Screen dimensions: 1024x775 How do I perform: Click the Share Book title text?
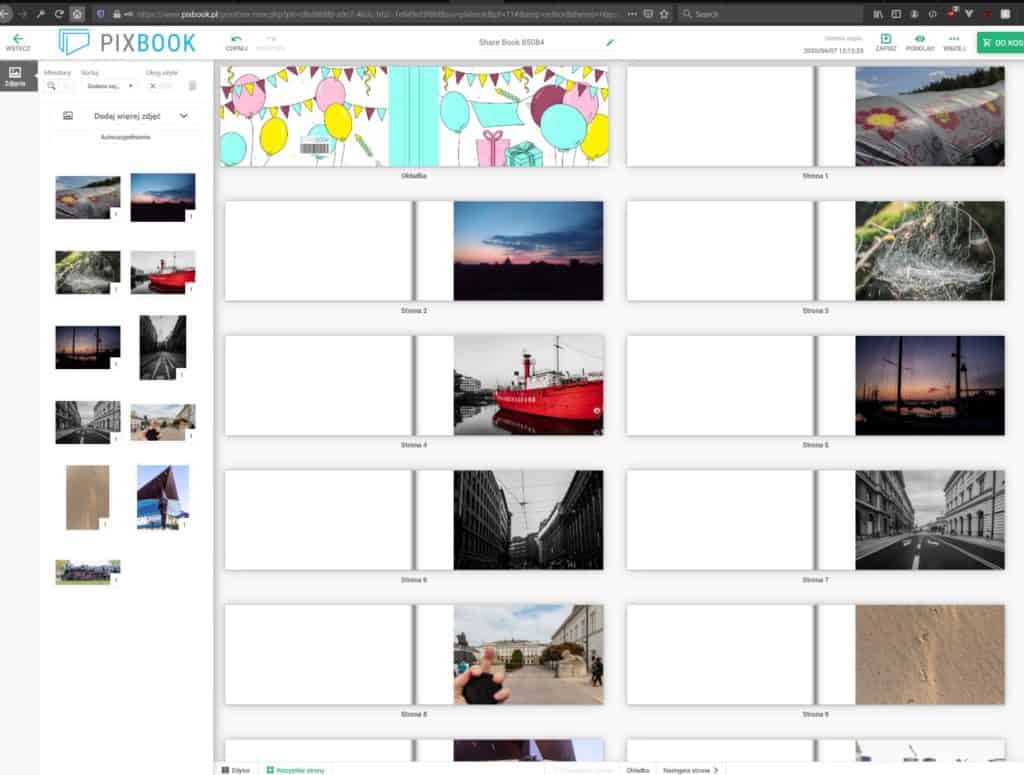click(x=511, y=42)
